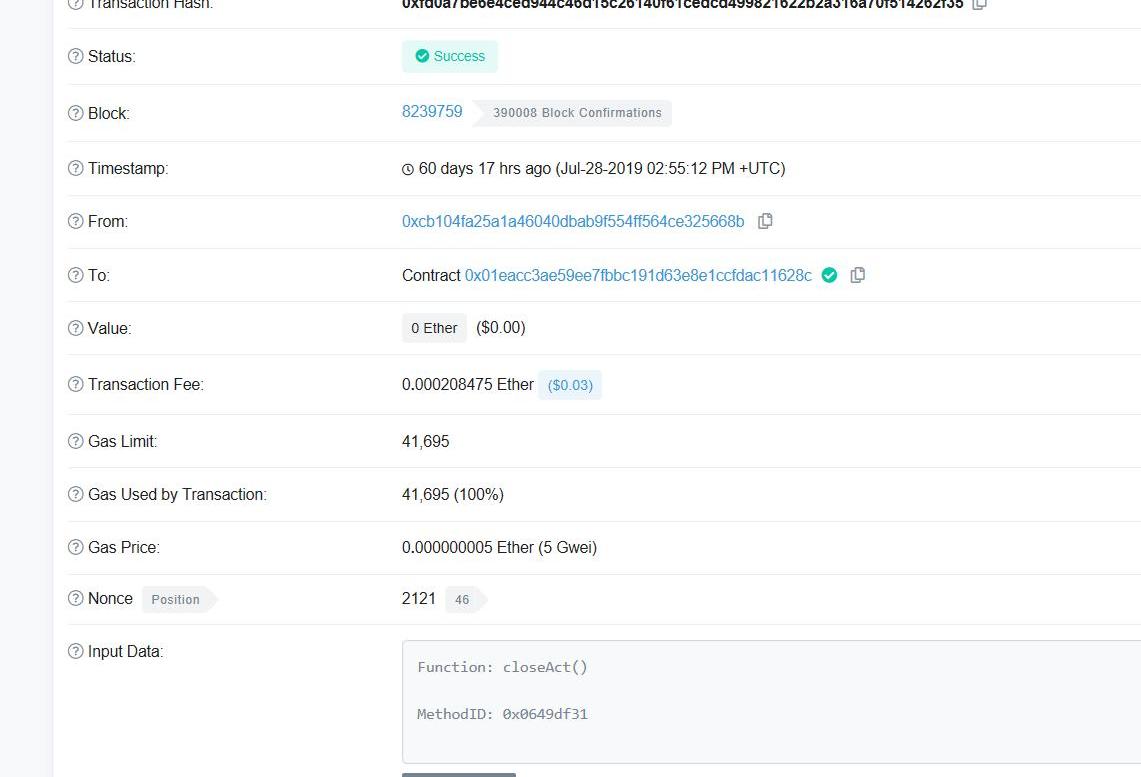This screenshot has width=1141, height=777.
Task: Click the clock icon before the timestamp
Action: tap(408, 169)
